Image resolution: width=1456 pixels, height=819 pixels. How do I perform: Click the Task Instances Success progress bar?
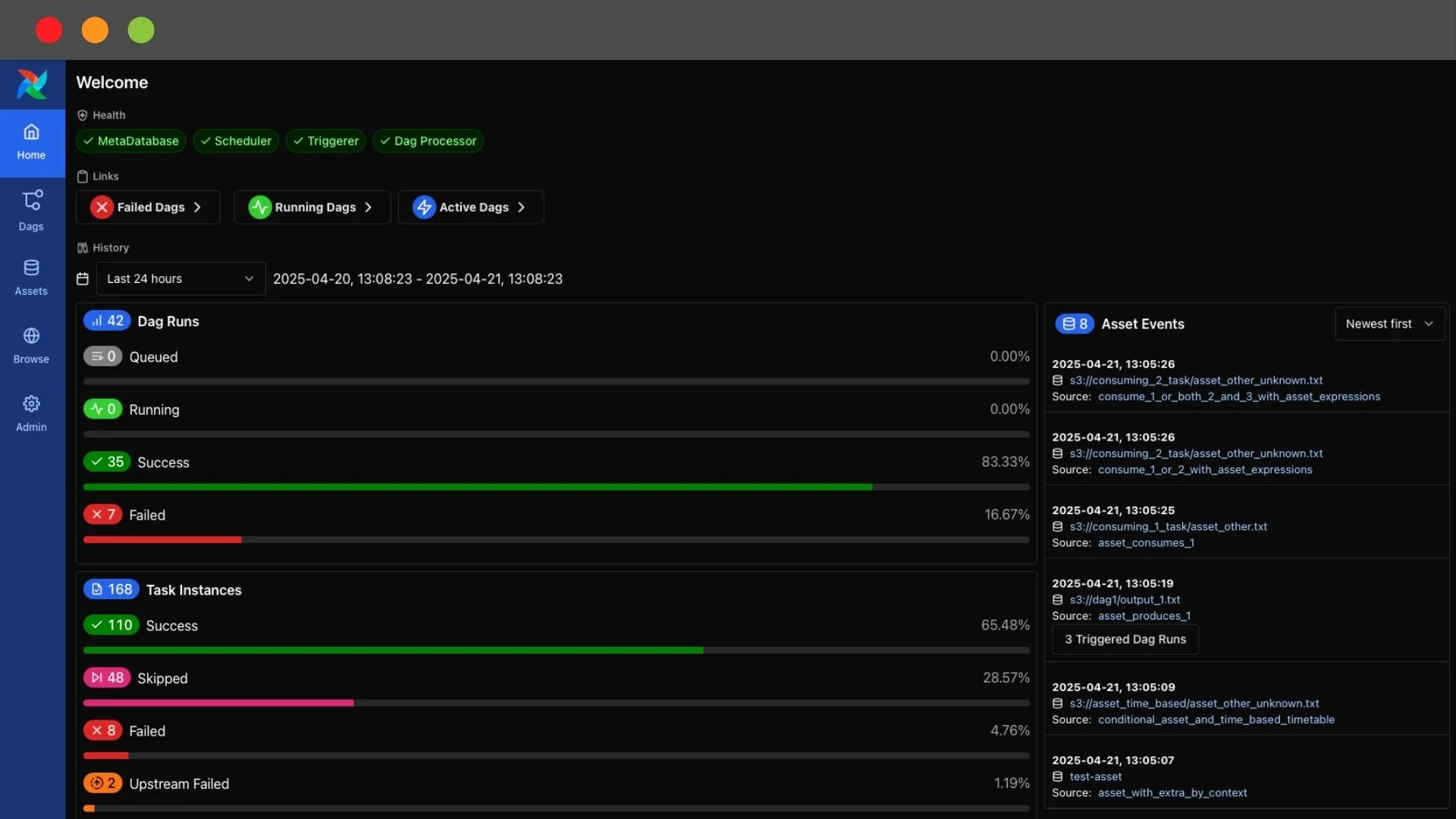tap(557, 651)
